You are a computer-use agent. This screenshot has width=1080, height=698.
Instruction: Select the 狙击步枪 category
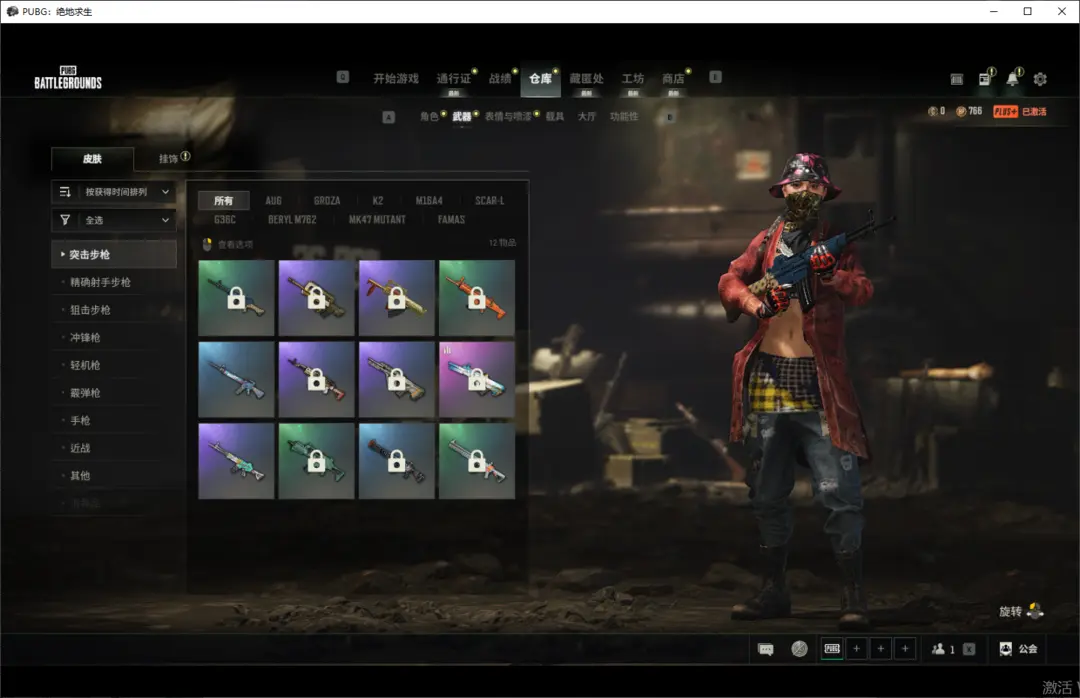(90, 310)
